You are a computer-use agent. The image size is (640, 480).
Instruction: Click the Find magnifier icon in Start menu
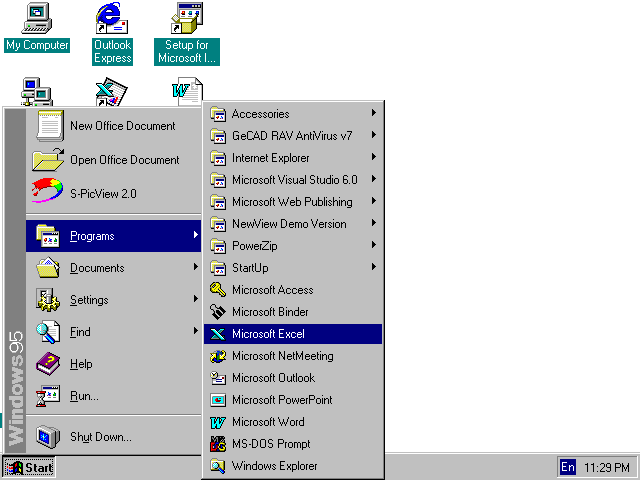pyautogui.click(x=48, y=332)
